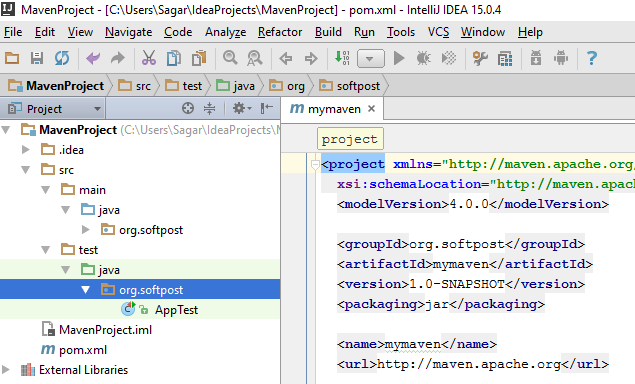Click src breadcrumb in navigation bar
Screen dimensions: 635x384
134,85
